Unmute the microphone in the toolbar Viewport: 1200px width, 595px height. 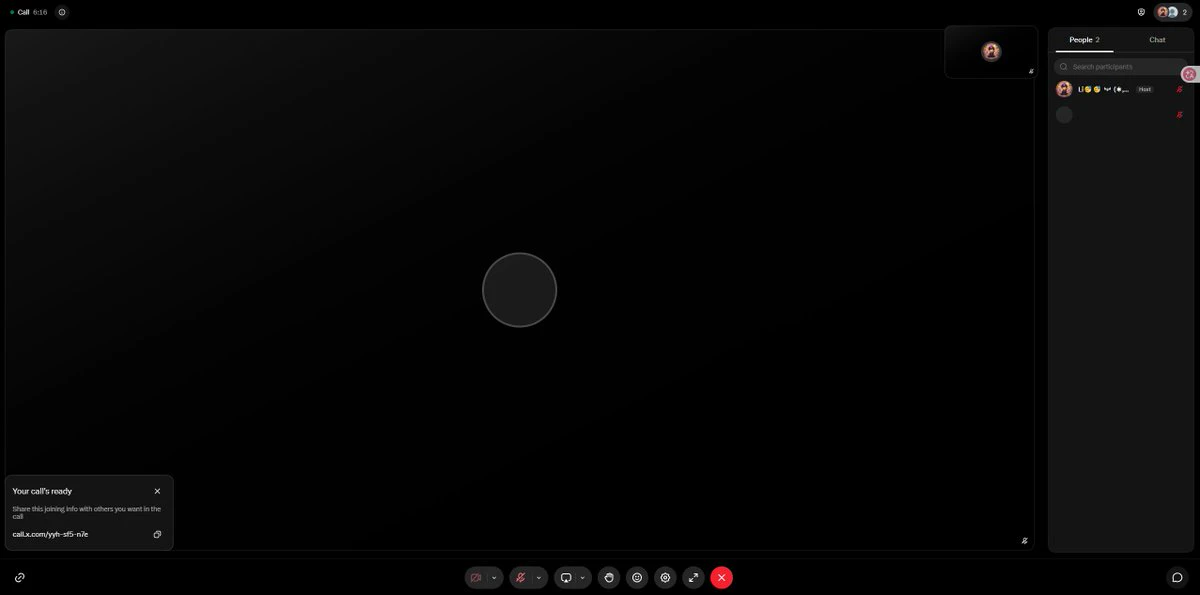pyautogui.click(x=520, y=578)
